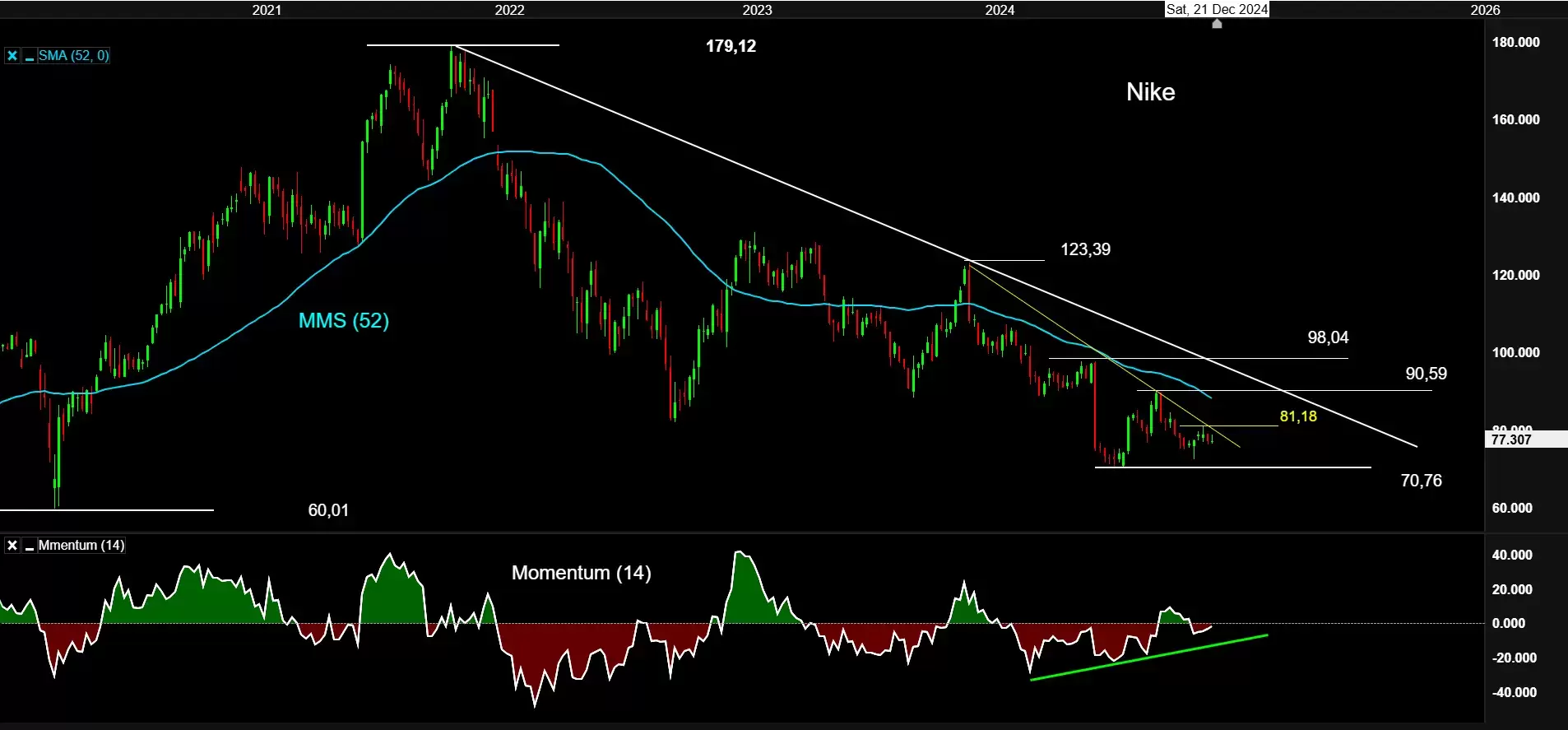The width and height of the screenshot is (1568, 730).
Task: Minimize the Mmentum (14) indicator panel
Action: click(x=30, y=546)
